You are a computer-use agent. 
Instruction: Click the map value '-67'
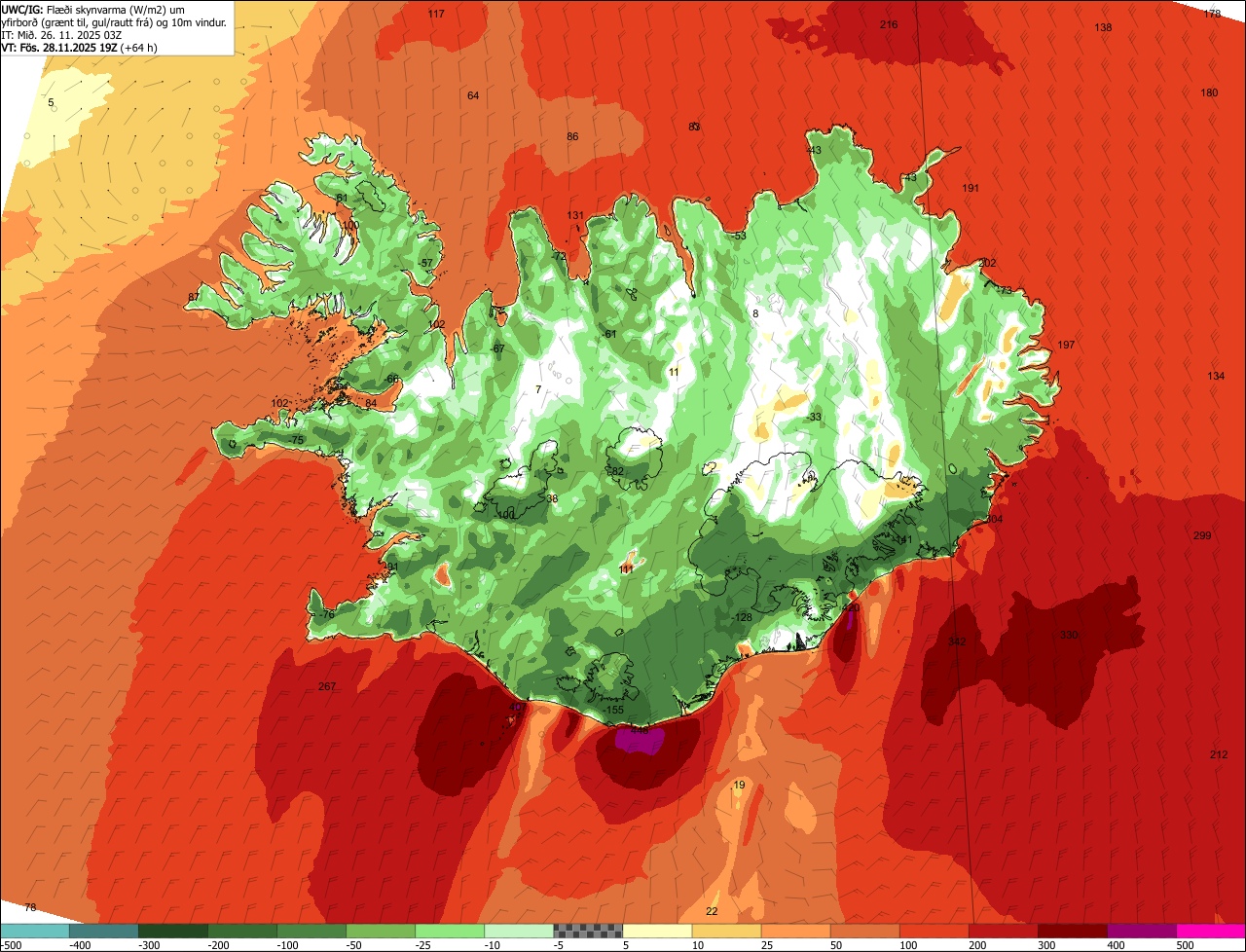point(496,348)
